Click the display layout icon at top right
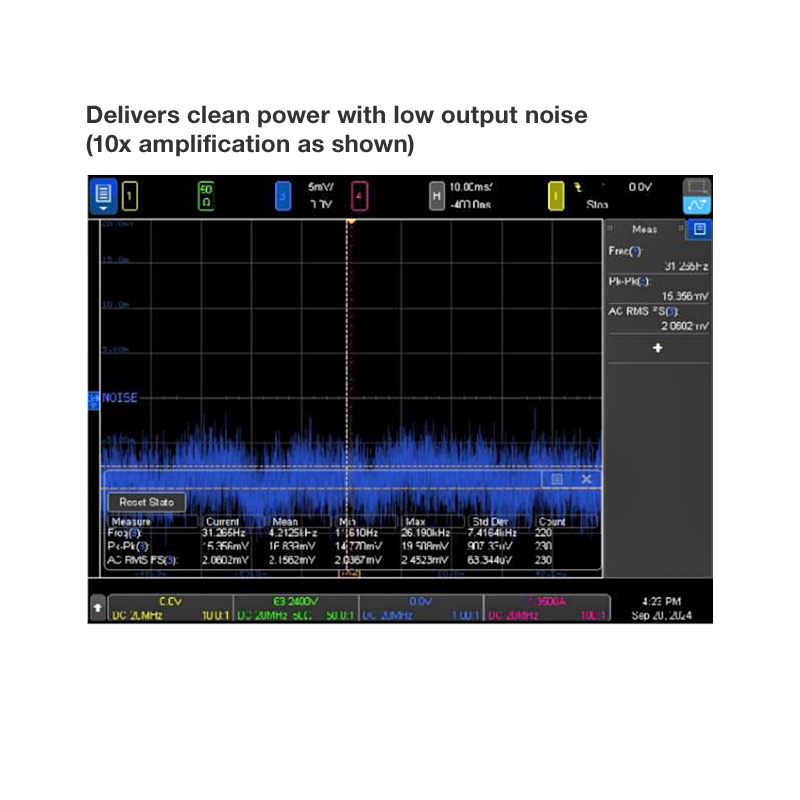 click(x=696, y=187)
